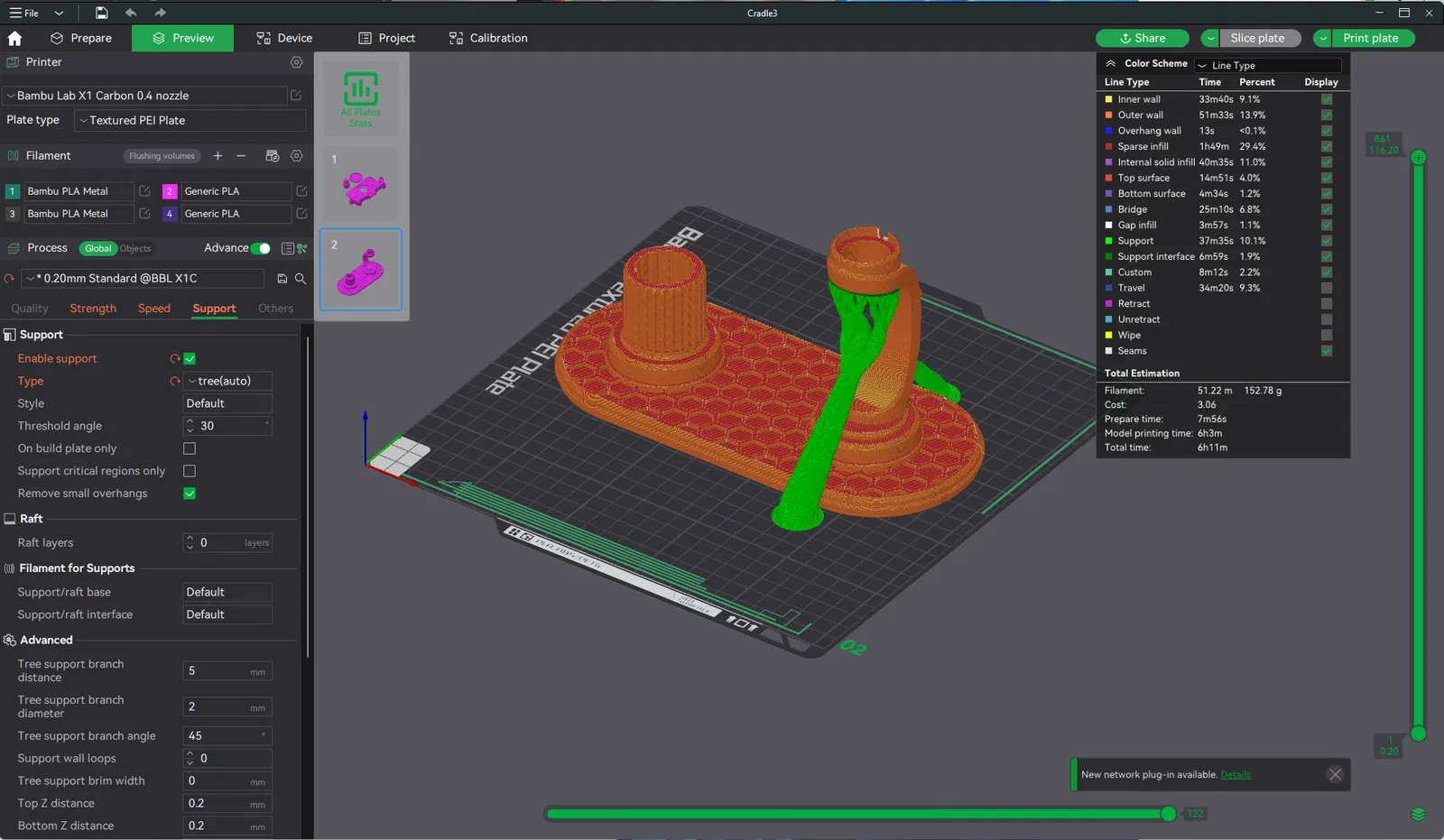The image size is (1444, 840).
Task: Open filament settings gear icon
Action: [296, 156]
